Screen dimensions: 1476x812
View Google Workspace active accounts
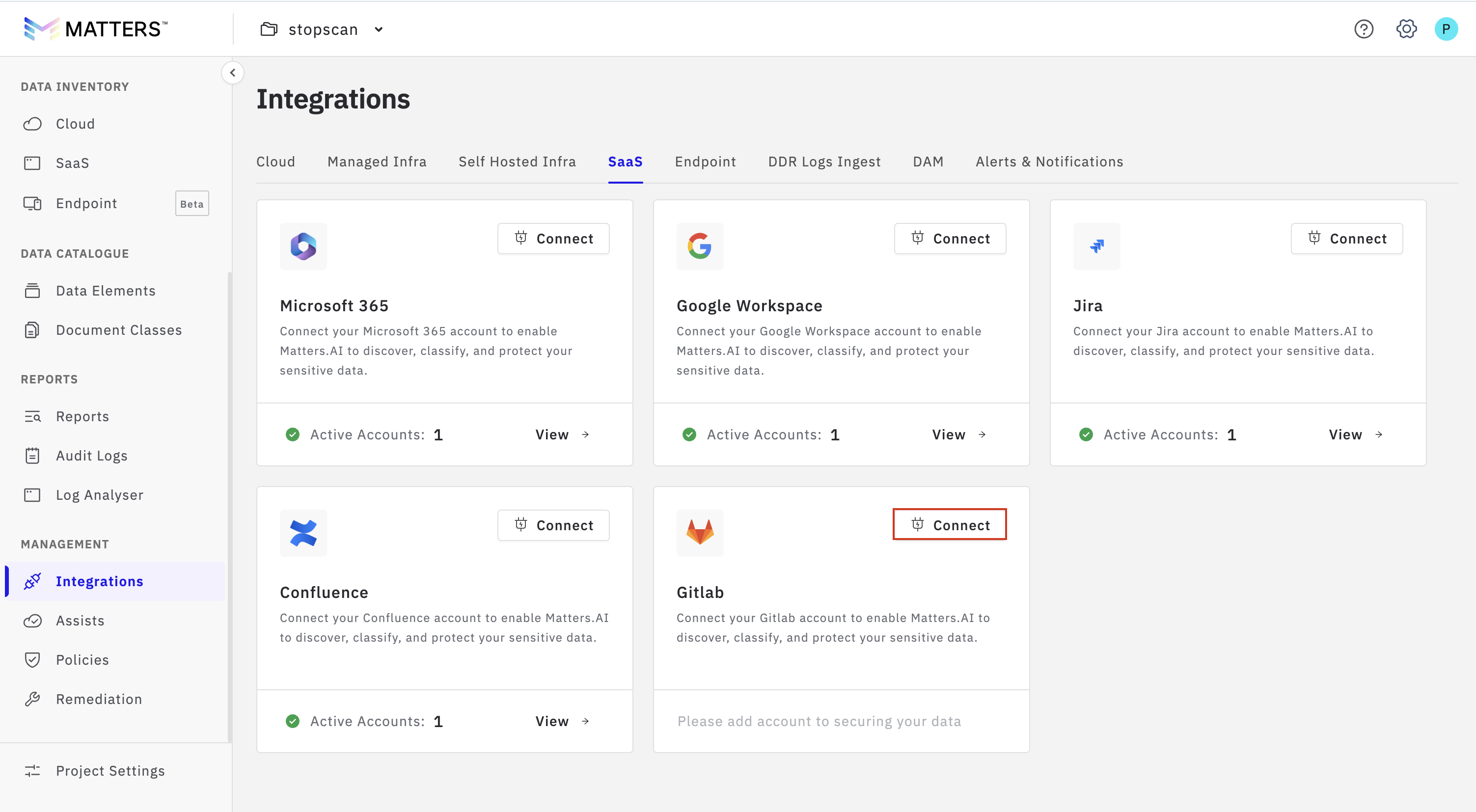pos(959,434)
